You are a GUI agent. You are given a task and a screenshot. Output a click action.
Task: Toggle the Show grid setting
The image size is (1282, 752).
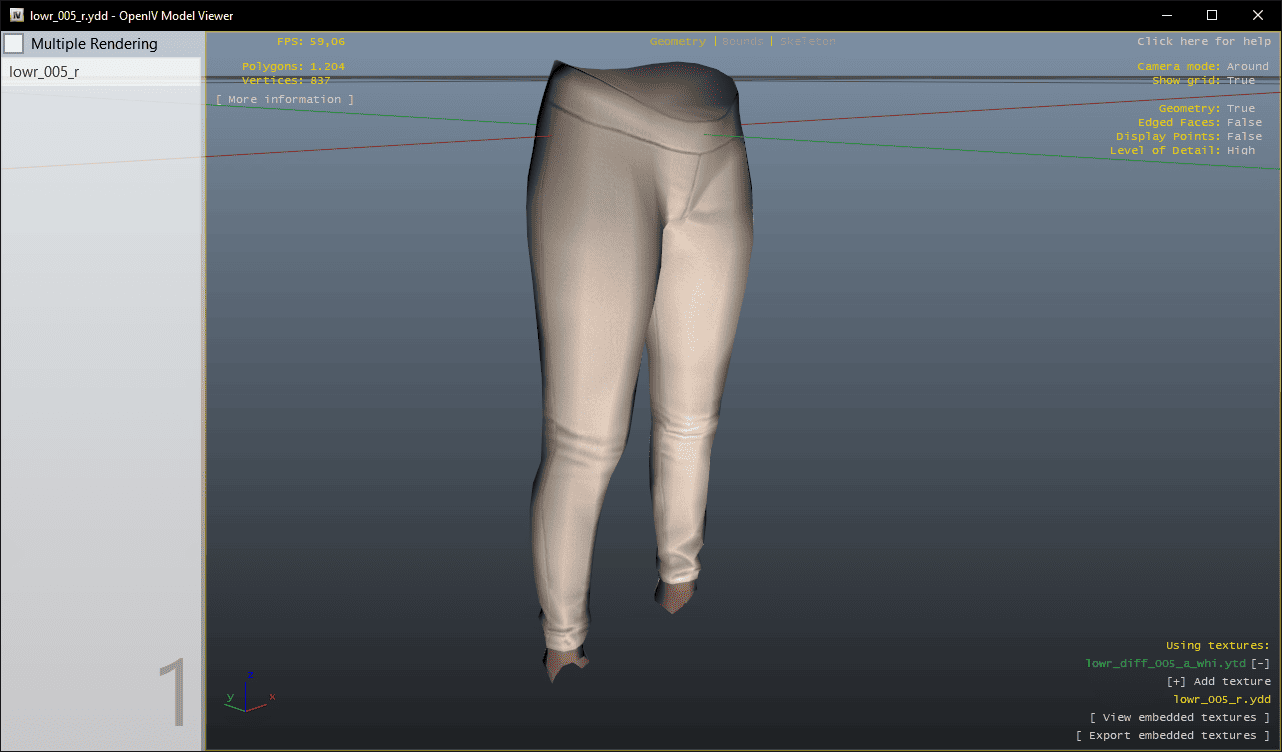tap(1240, 81)
